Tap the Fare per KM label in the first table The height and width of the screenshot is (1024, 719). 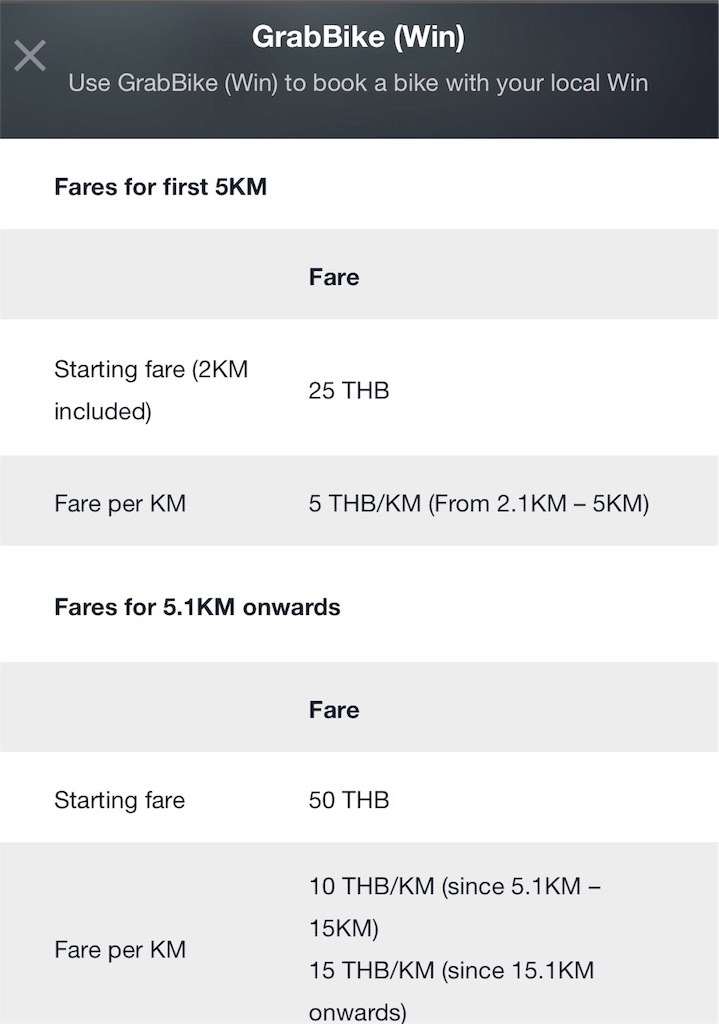(120, 504)
